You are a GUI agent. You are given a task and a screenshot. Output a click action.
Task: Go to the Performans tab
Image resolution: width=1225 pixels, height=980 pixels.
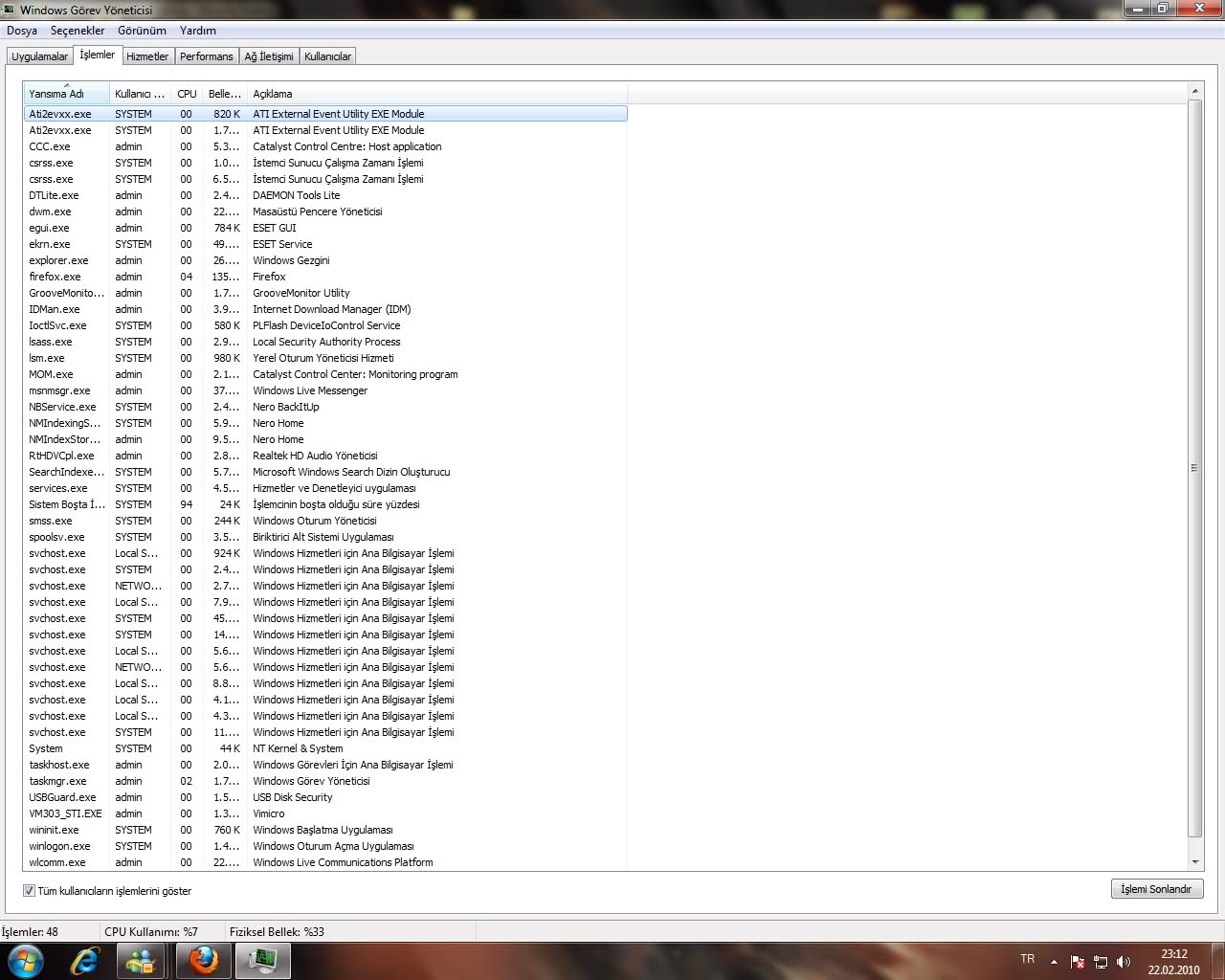[207, 56]
